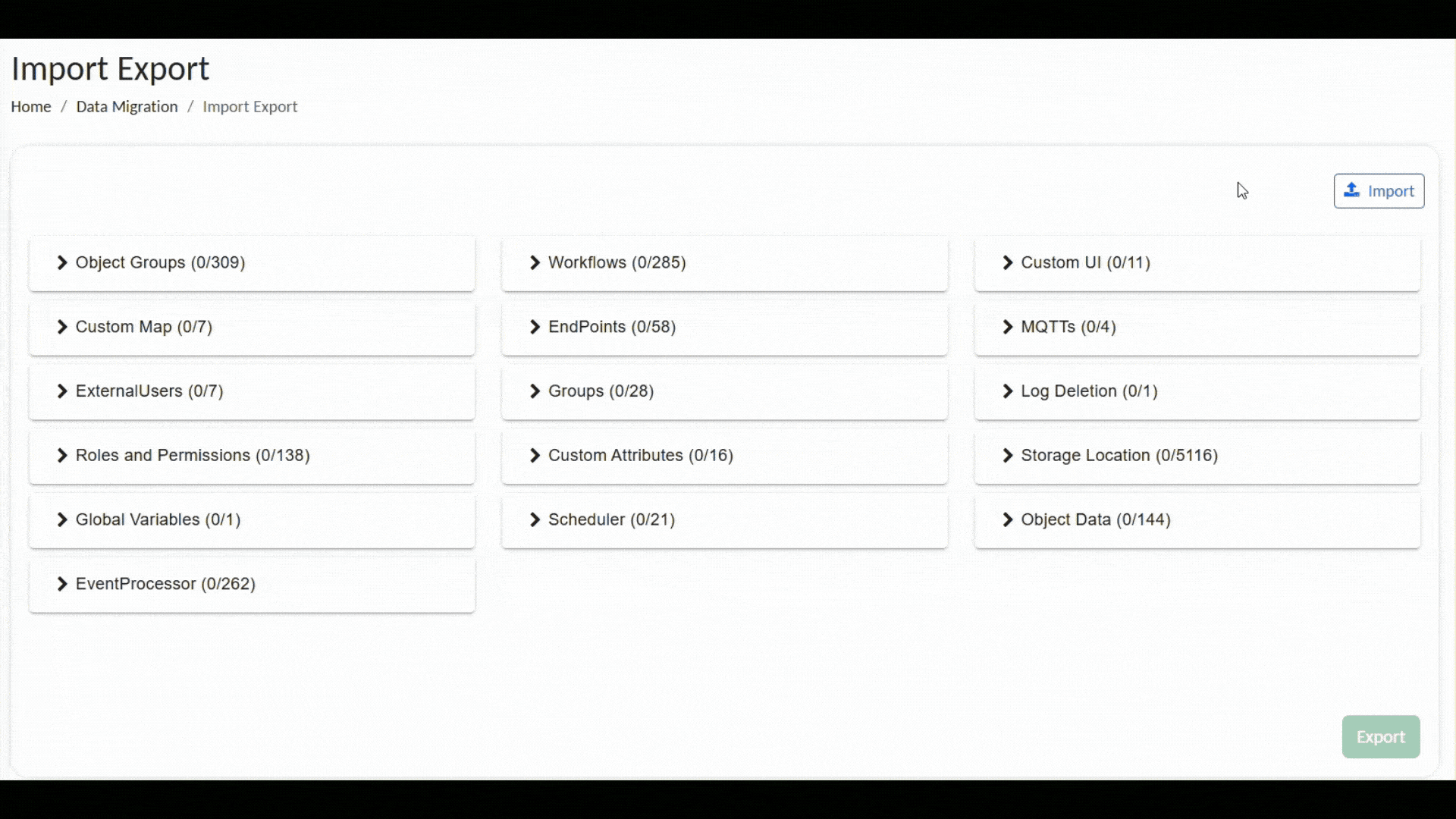Expand Groups chevron arrow

(535, 392)
